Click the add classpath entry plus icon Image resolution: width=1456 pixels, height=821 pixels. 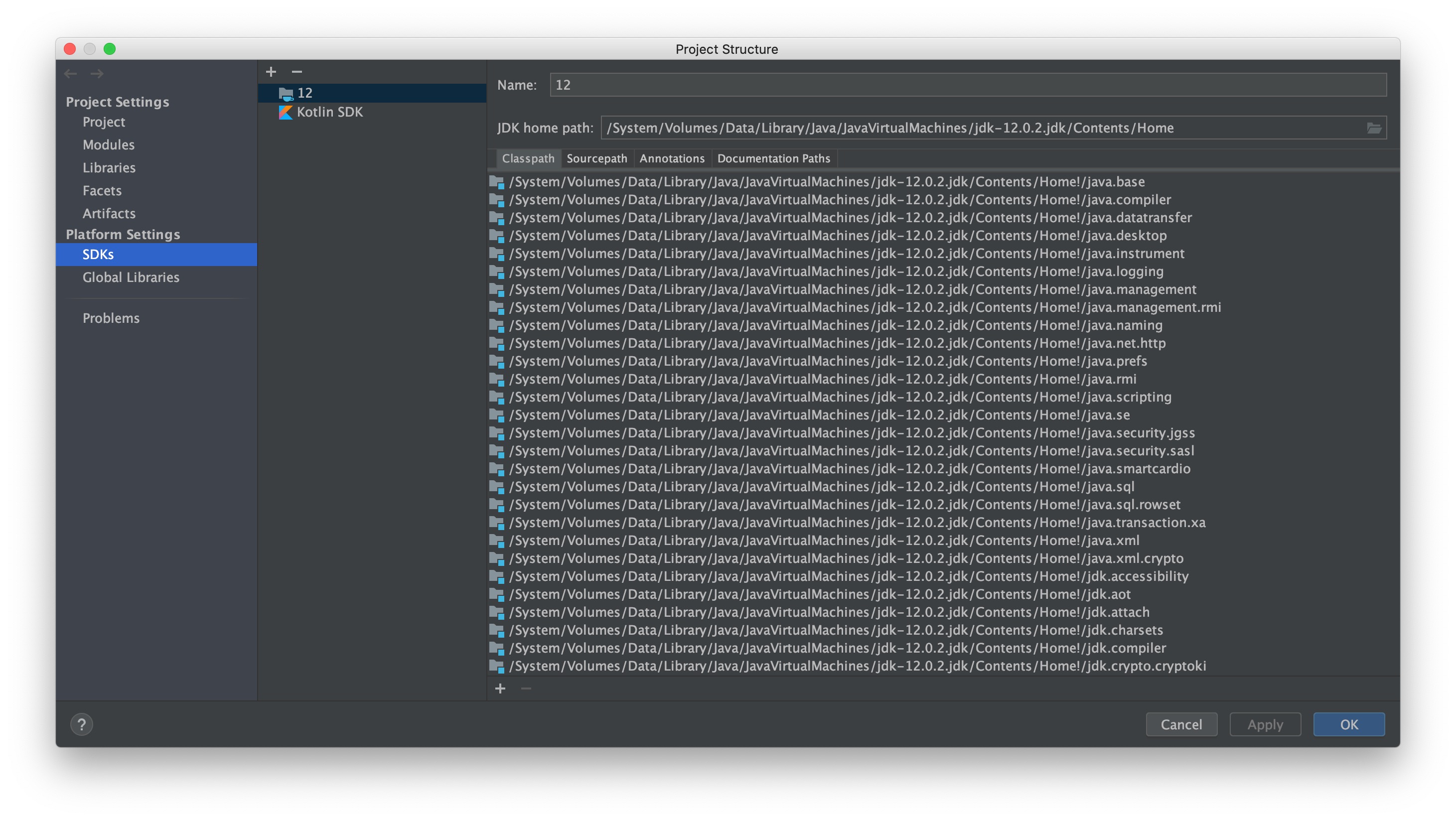(500, 688)
